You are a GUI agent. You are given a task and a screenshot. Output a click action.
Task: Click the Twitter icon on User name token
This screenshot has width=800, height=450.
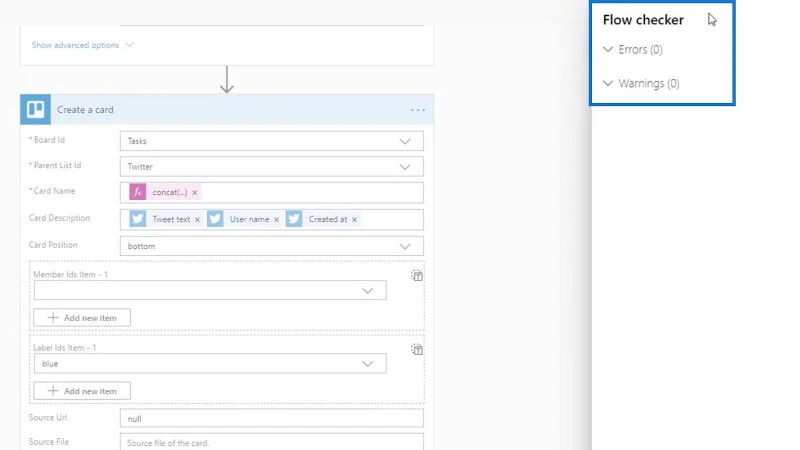pos(215,219)
